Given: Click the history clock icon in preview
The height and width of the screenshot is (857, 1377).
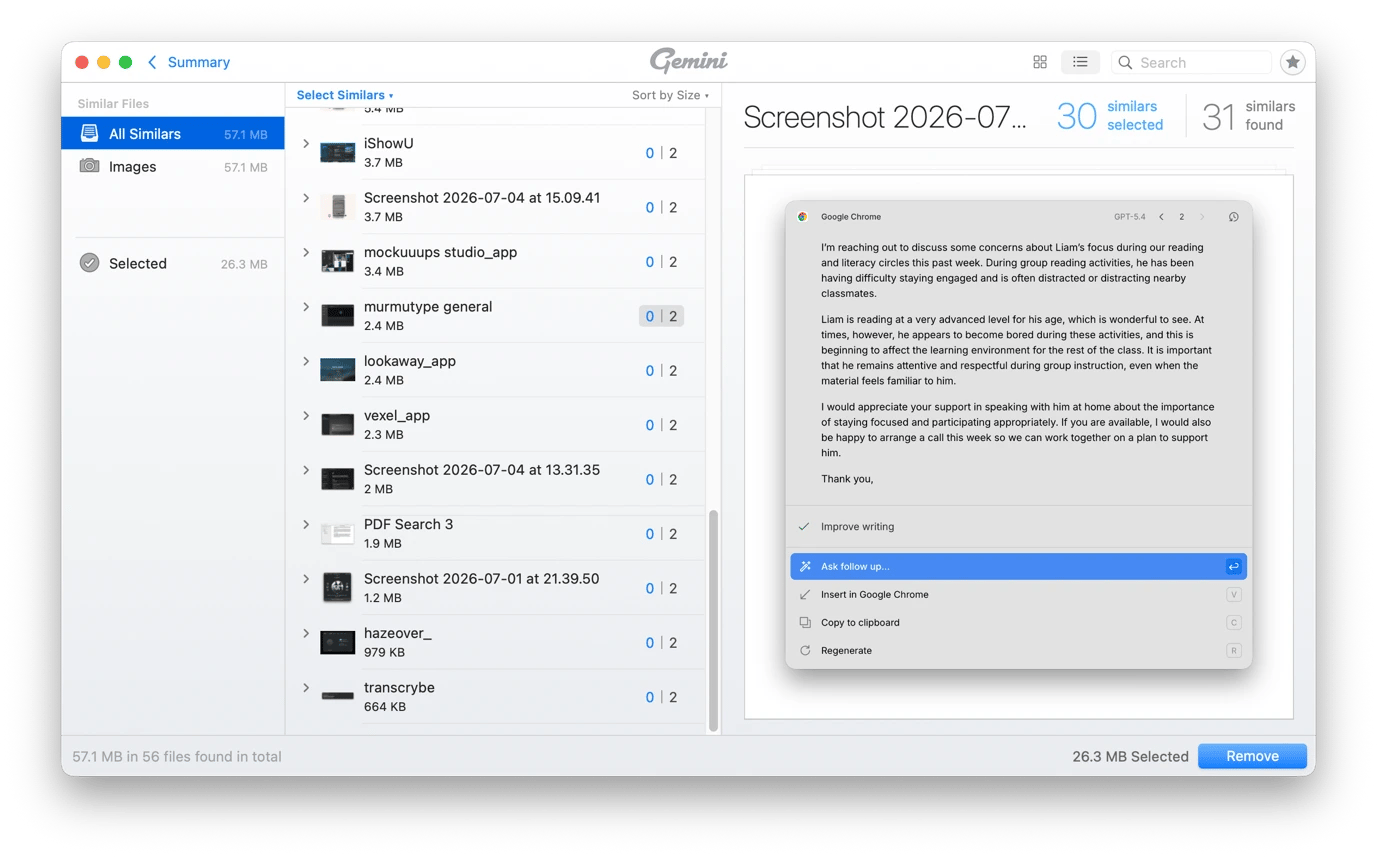Looking at the screenshot, I should (1233, 217).
